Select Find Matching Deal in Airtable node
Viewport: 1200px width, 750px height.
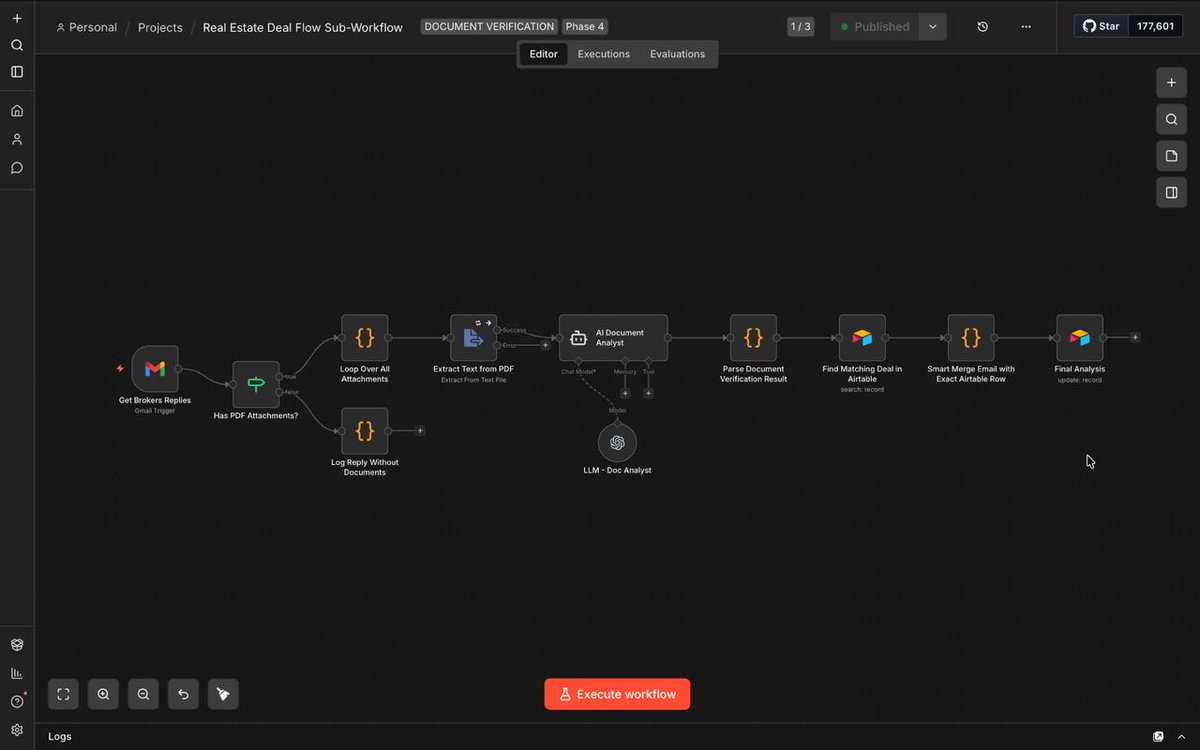click(862, 338)
